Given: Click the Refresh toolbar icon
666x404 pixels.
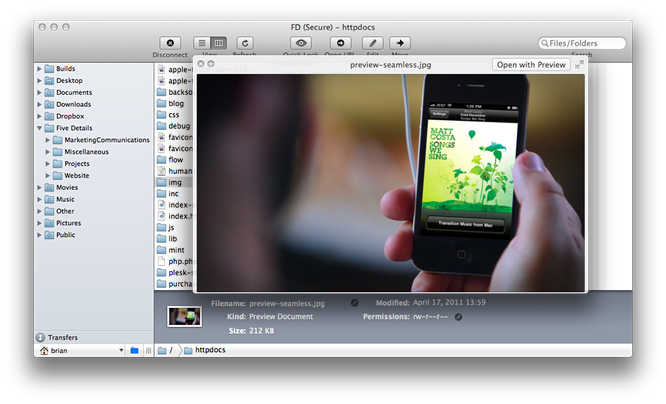Looking at the screenshot, I should coord(244,43).
